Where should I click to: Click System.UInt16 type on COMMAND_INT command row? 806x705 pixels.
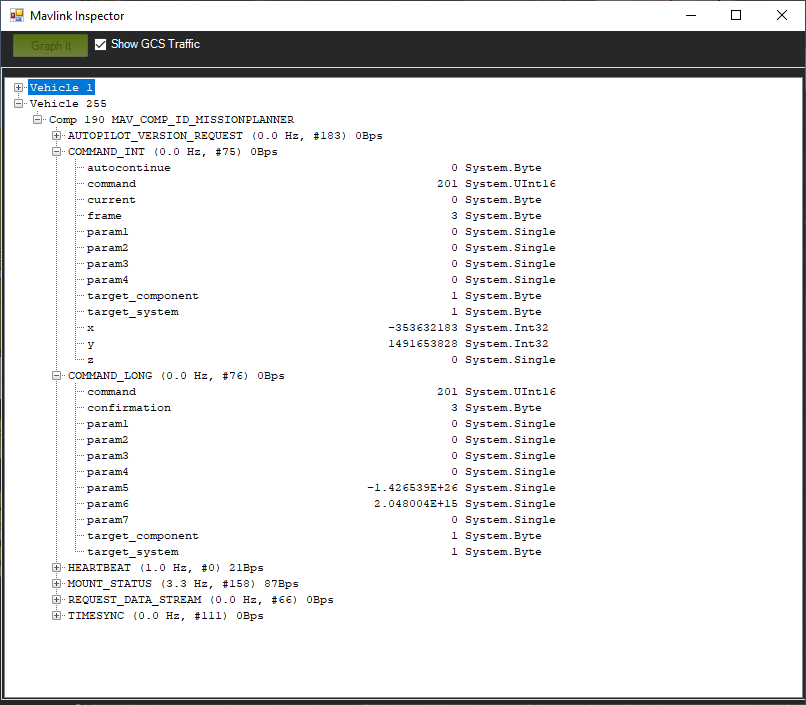510,183
